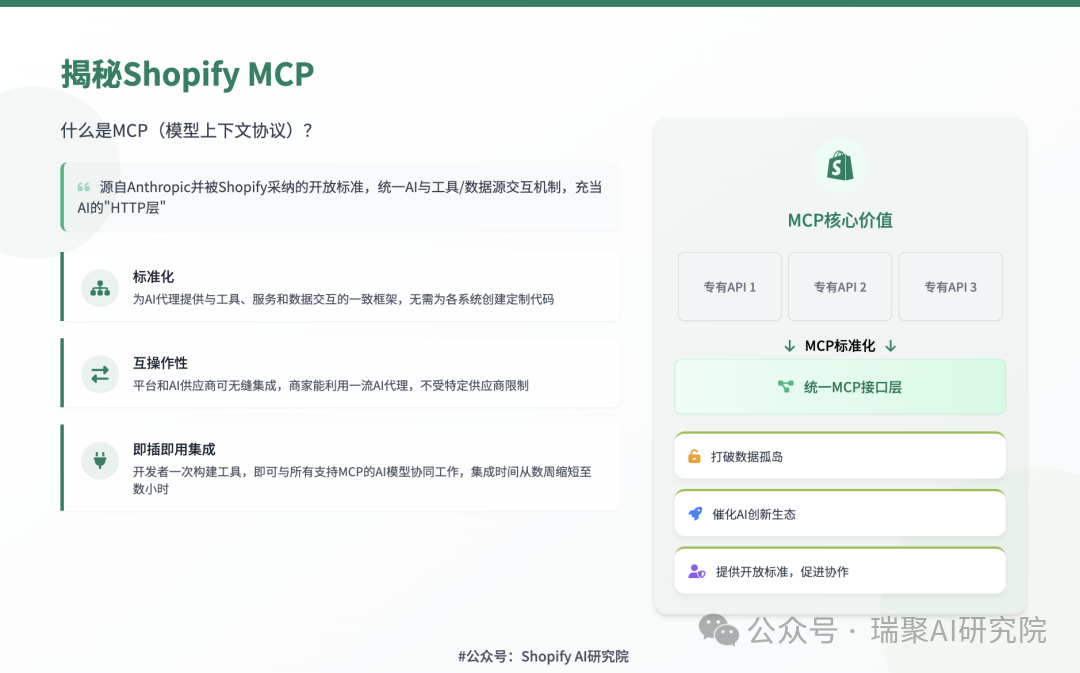Click the quote text starting 源自Anthropic
1080x673 pixels.
[340, 197]
